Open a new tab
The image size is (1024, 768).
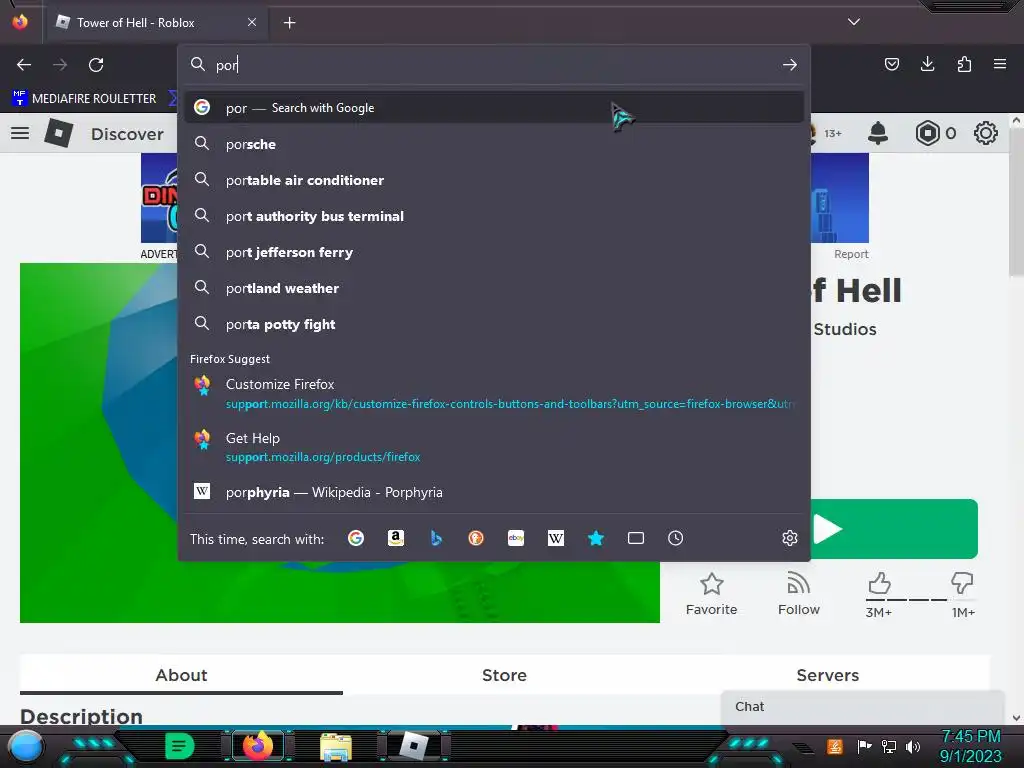[289, 23]
